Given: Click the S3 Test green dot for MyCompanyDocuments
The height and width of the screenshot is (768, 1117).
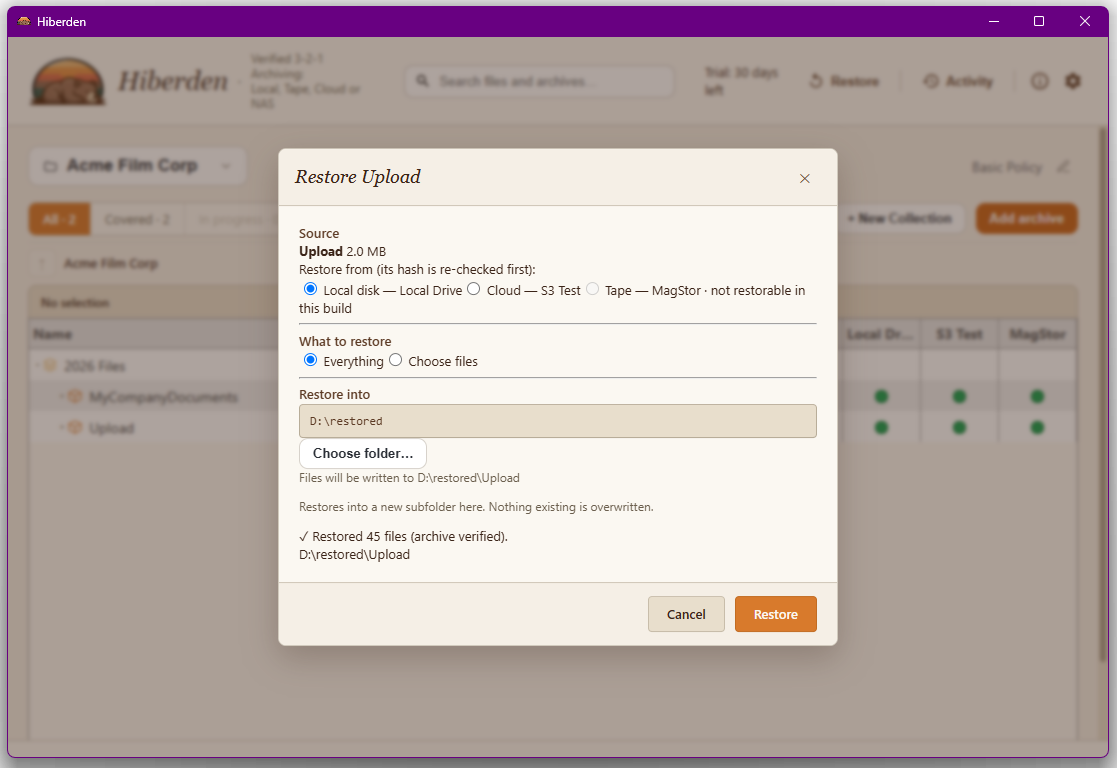Looking at the screenshot, I should coord(960,397).
